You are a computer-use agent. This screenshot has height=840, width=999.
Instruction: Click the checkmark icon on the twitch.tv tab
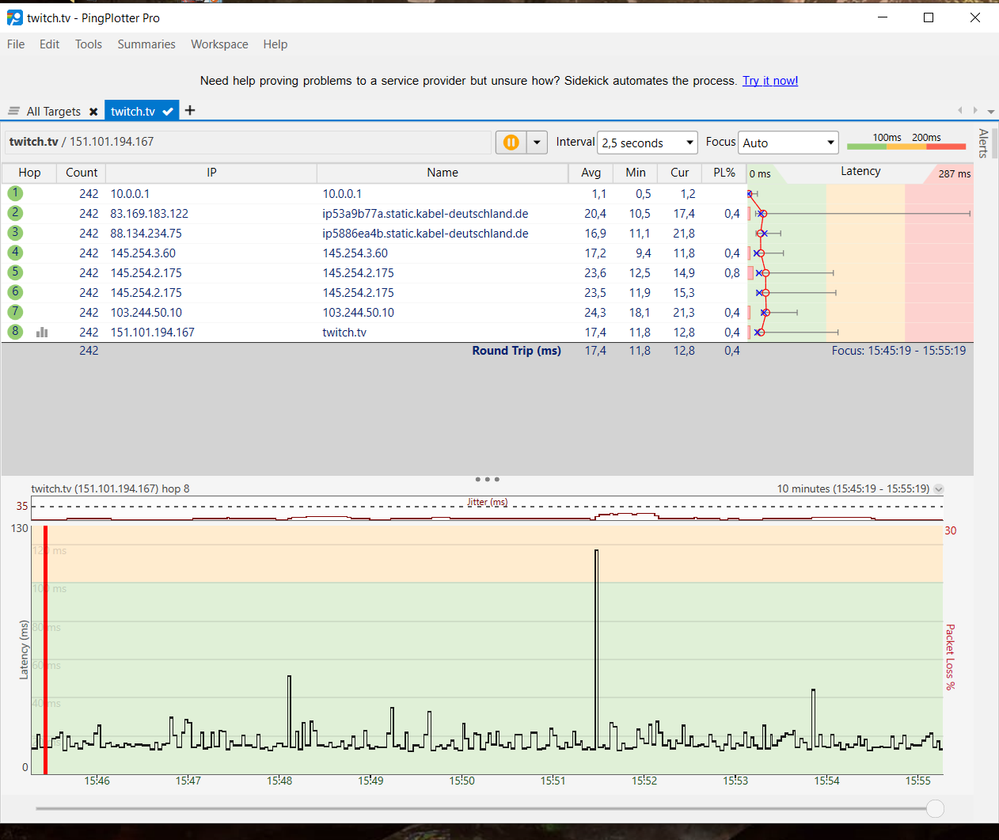point(168,112)
